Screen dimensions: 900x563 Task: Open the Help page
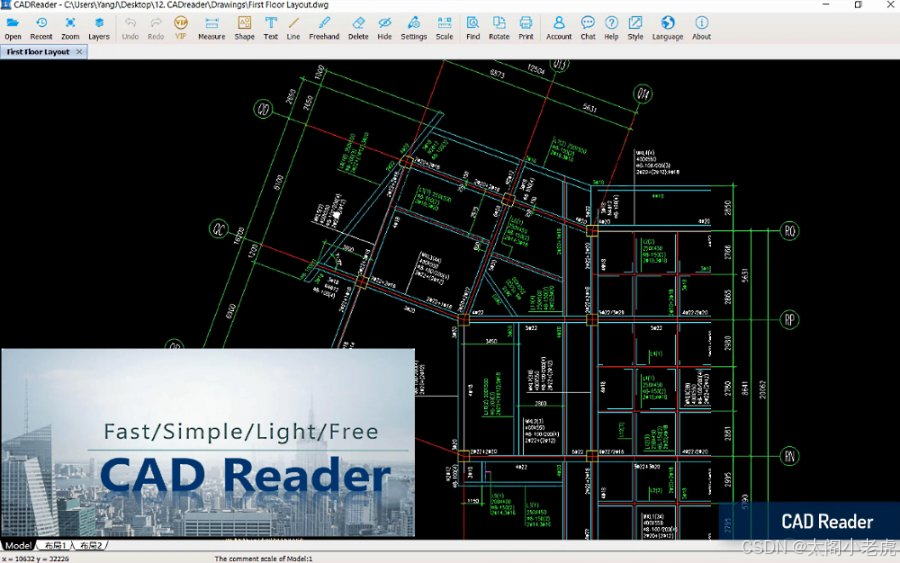[x=611, y=28]
